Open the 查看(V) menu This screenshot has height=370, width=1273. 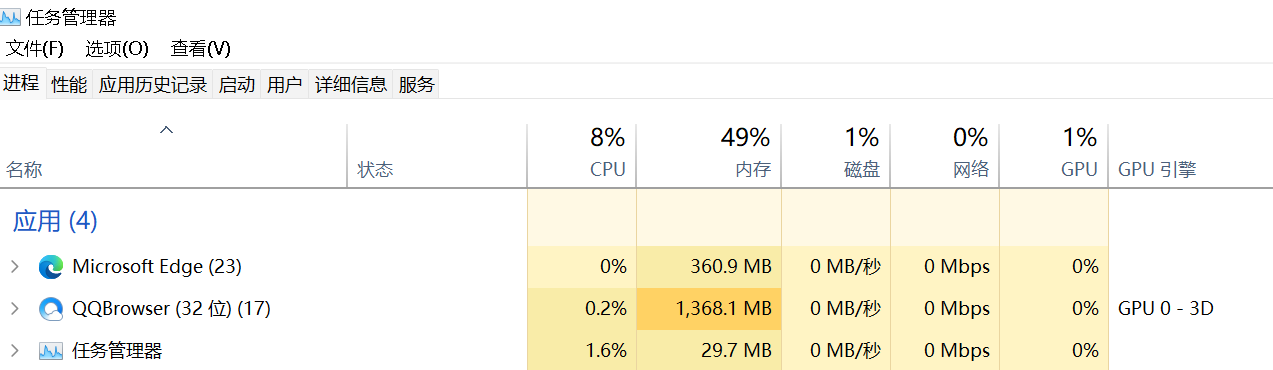[201, 48]
